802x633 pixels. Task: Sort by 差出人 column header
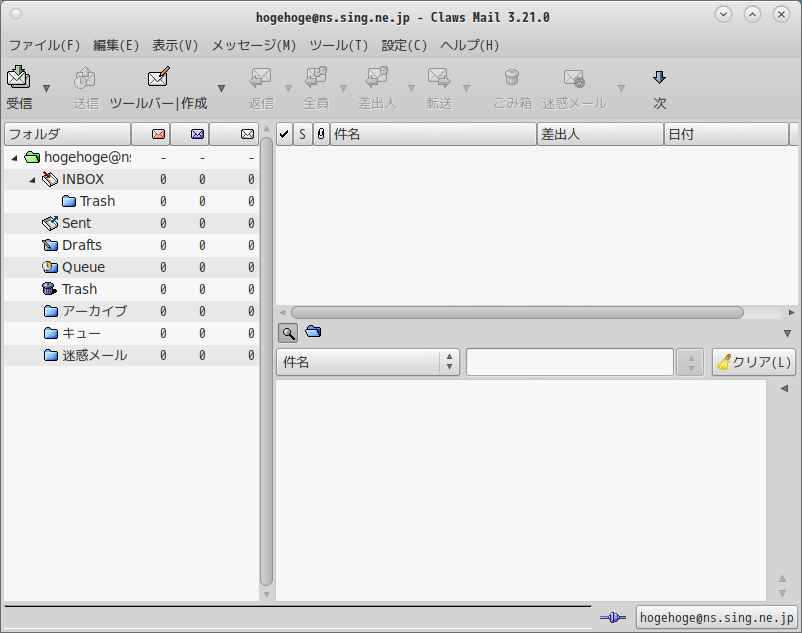click(600, 134)
